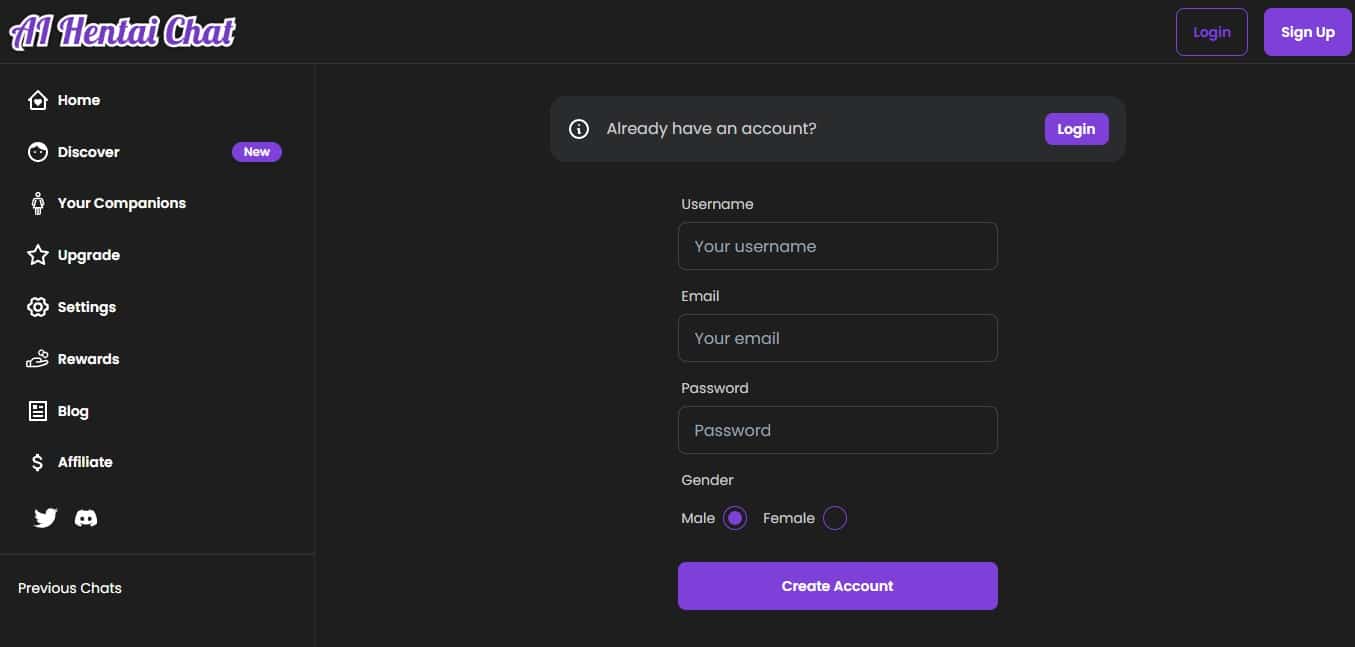Focus the Your username field
This screenshot has width=1355, height=647.
838,246
